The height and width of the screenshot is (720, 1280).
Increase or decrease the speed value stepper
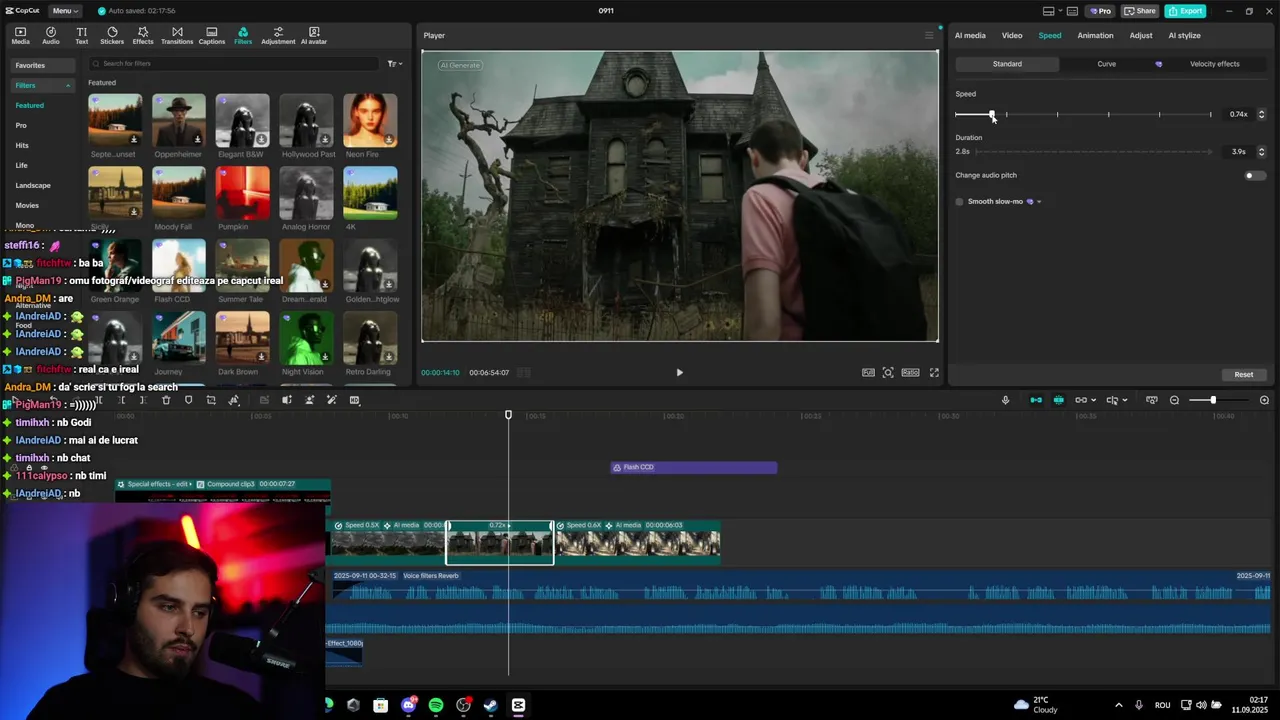point(1261,115)
